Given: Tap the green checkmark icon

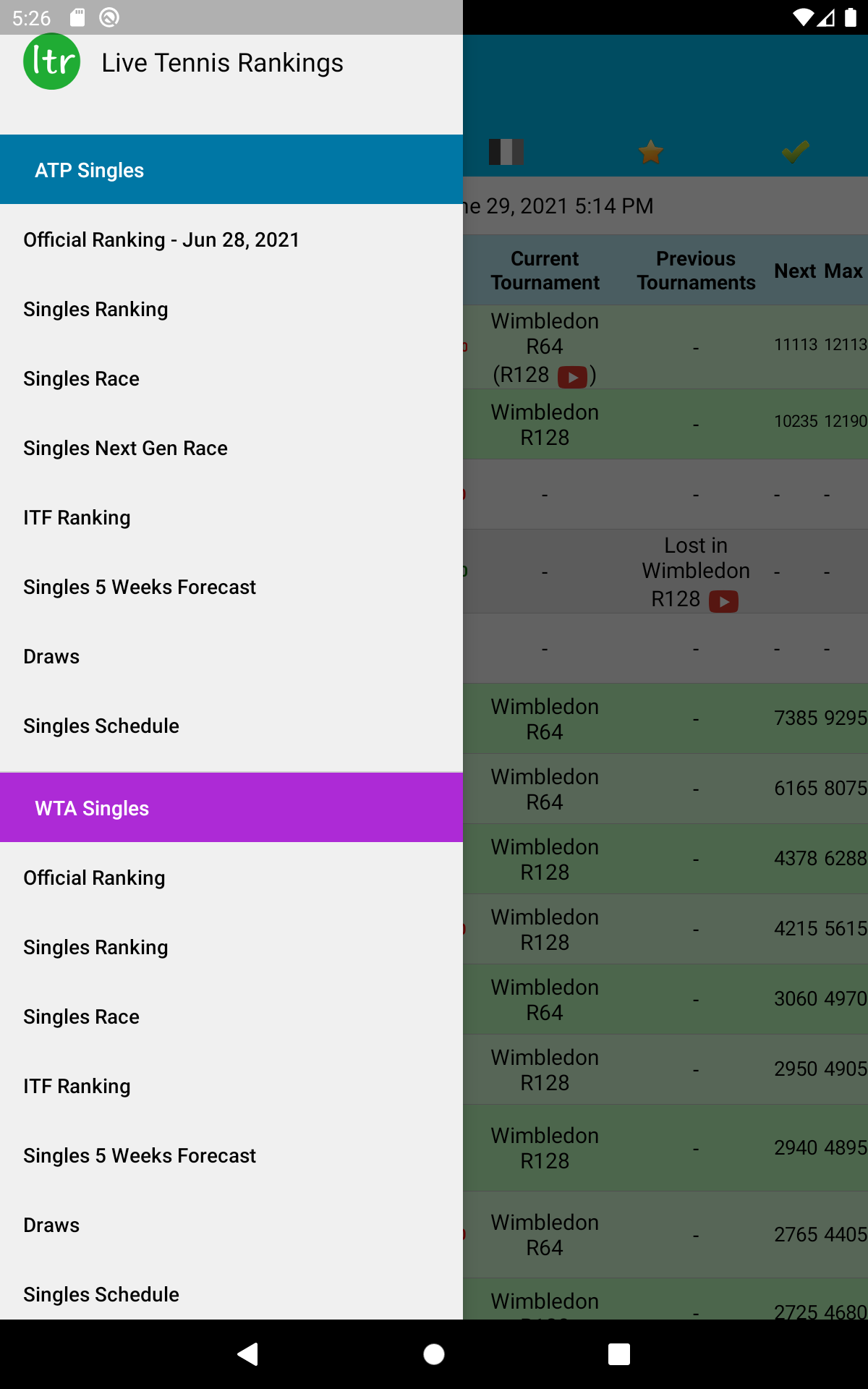Looking at the screenshot, I should point(796,152).
